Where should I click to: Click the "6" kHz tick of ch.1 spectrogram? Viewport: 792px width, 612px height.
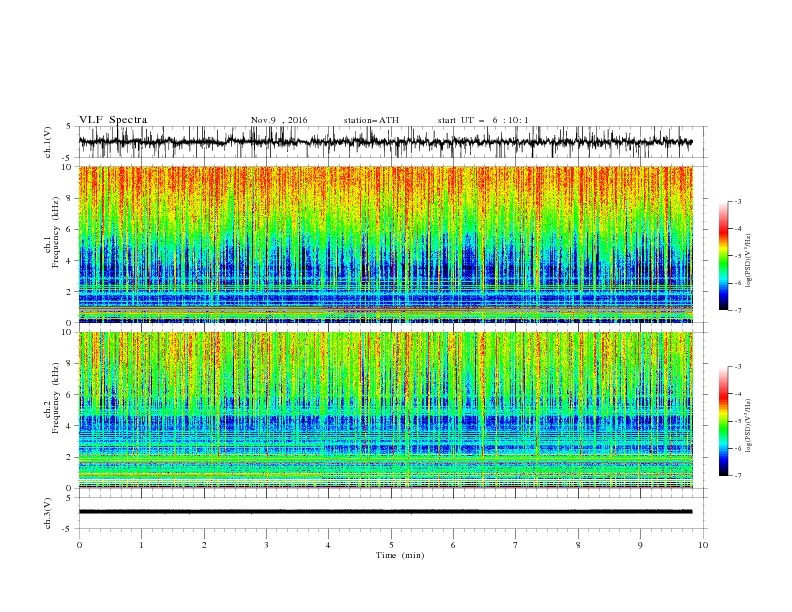click(69, 229)
